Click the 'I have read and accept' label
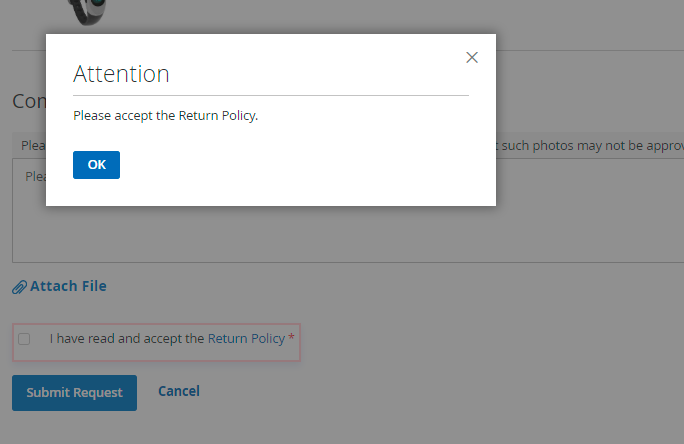 pos(127,339)
